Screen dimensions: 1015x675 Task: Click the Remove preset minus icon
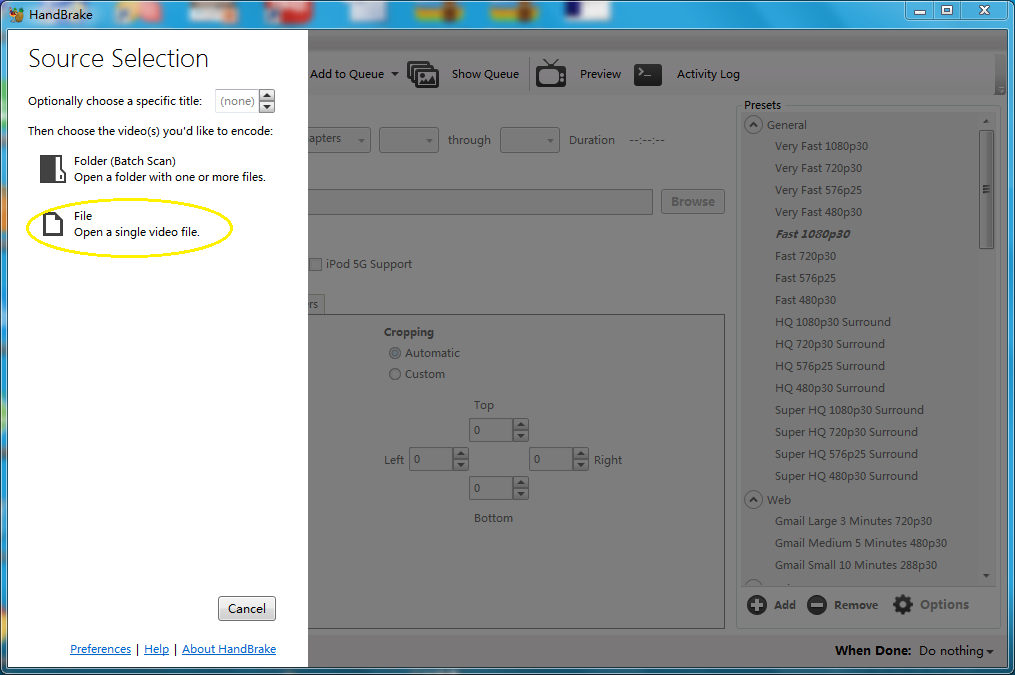(817, 605)
